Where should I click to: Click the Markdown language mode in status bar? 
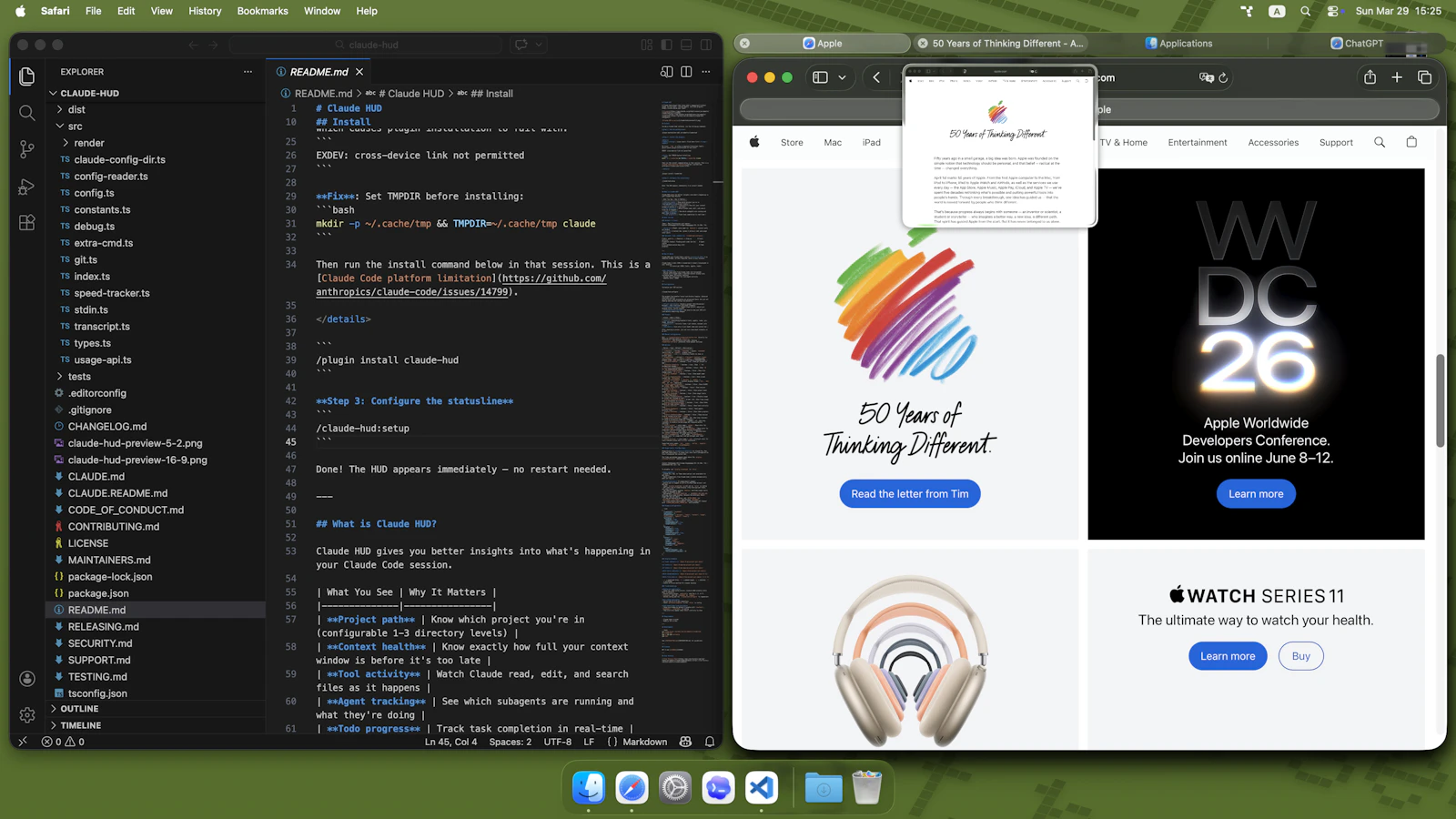644,742
